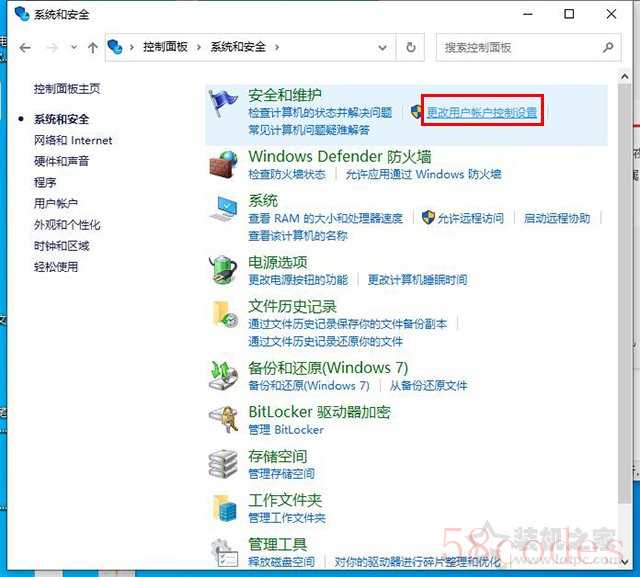Screen dimensions: 640x577
Task: Click the 存储空间 stacked drives icon
Action: tap(223, 464)
